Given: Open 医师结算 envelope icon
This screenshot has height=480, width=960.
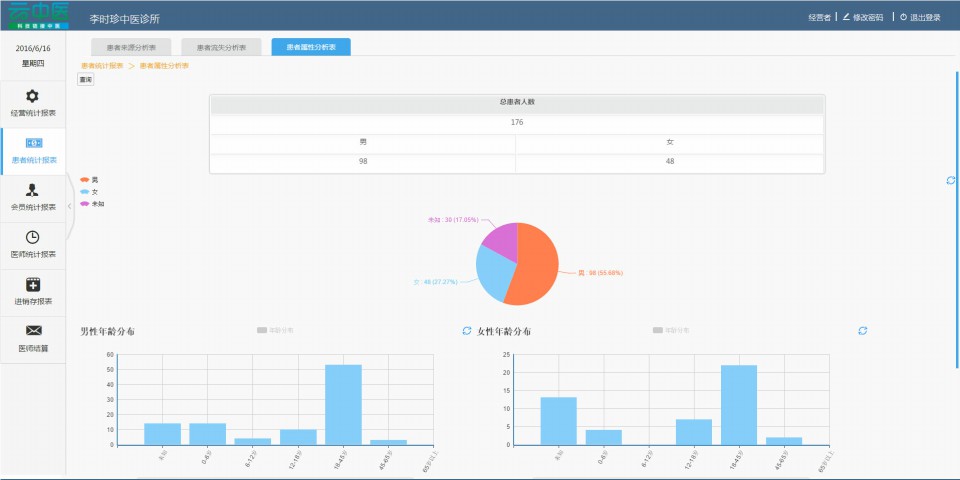Looking at the screenshot, I should [33, 331].
